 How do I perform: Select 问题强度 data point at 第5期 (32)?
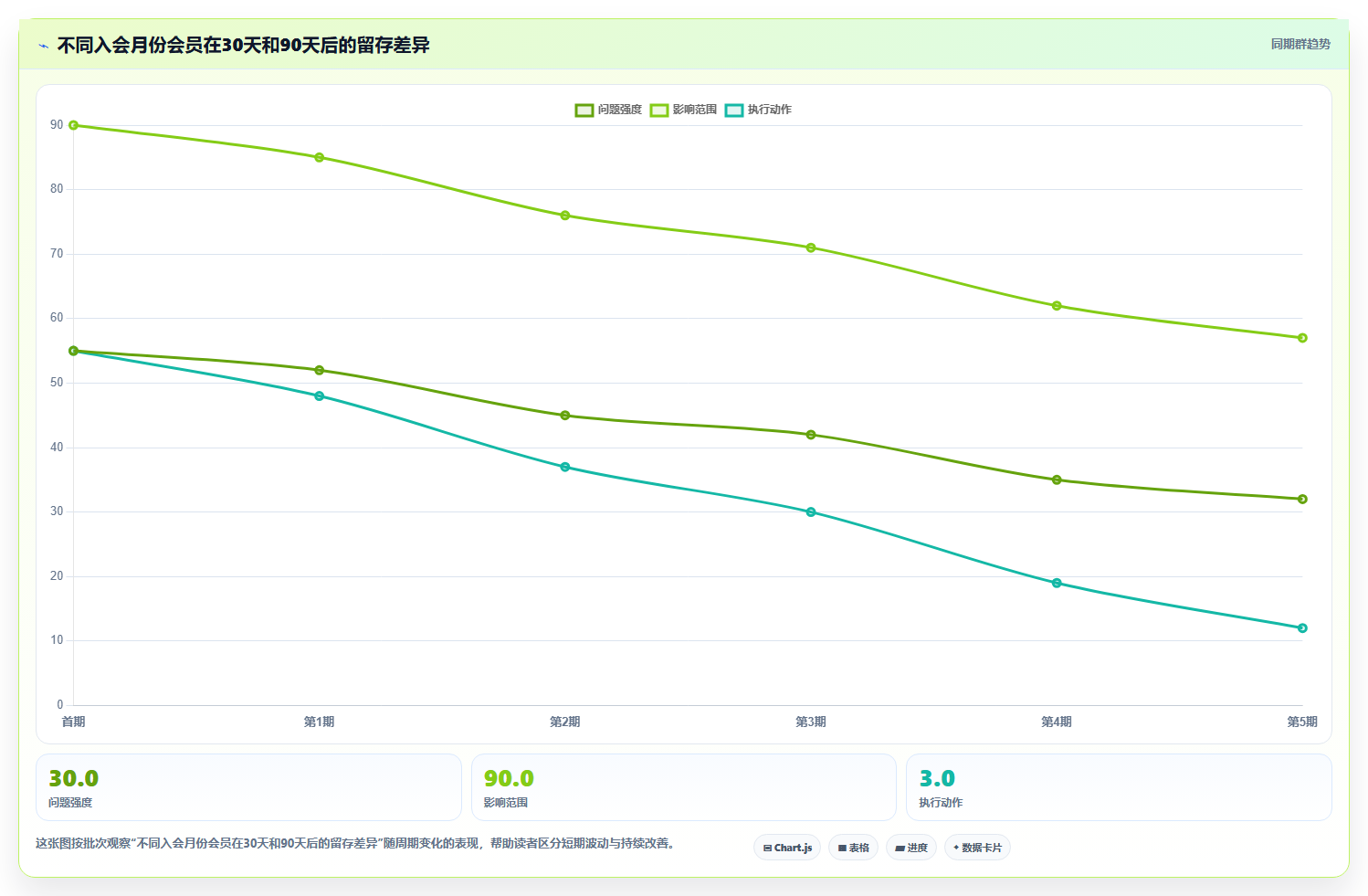tap(1302, 499)
